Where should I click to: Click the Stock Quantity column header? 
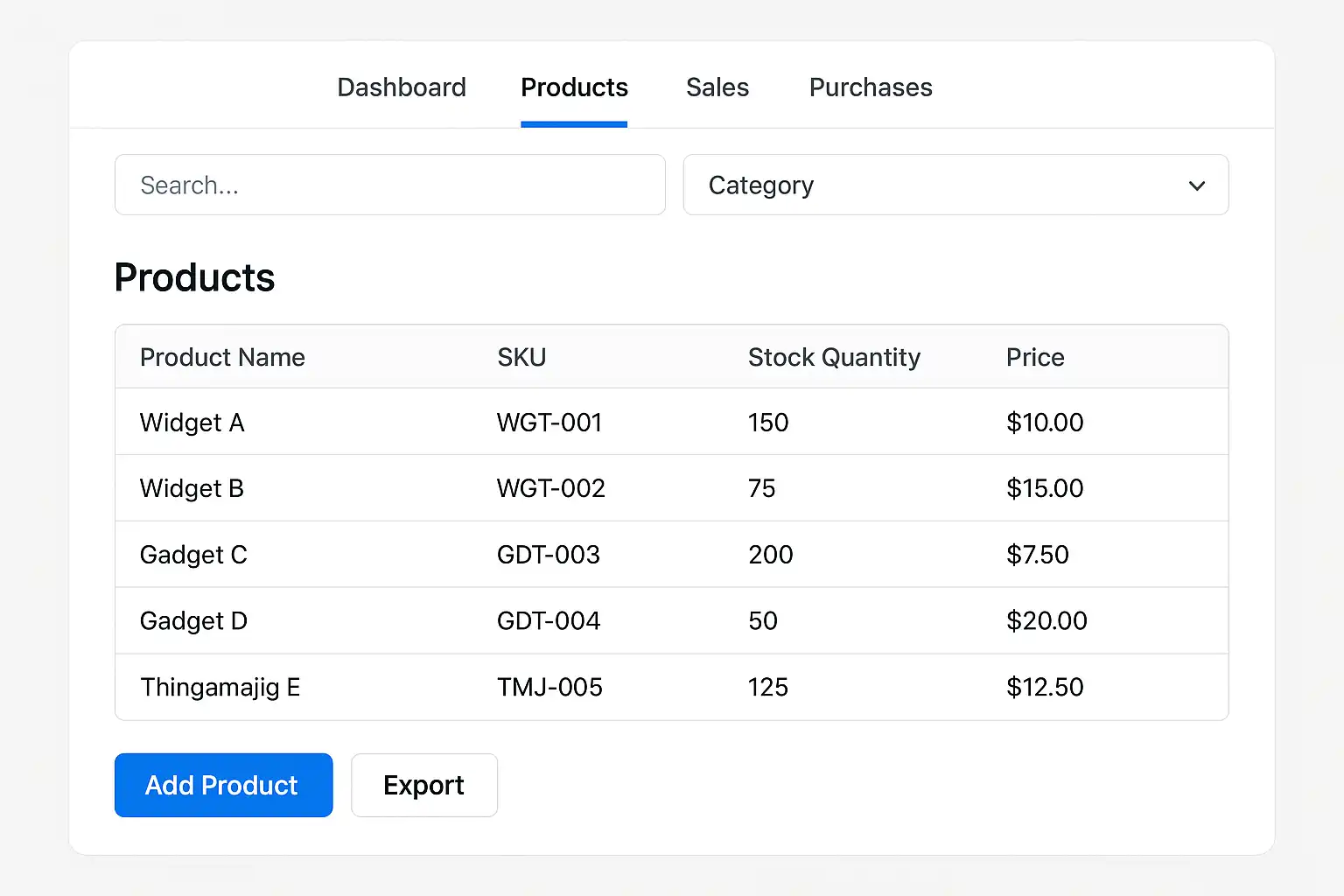[x=834, y=357]
